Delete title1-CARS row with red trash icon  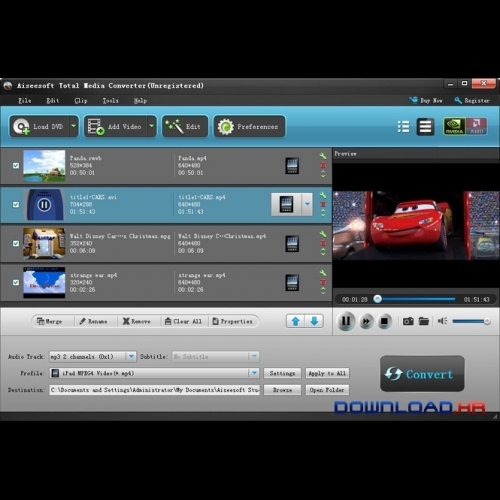(323, 204)
